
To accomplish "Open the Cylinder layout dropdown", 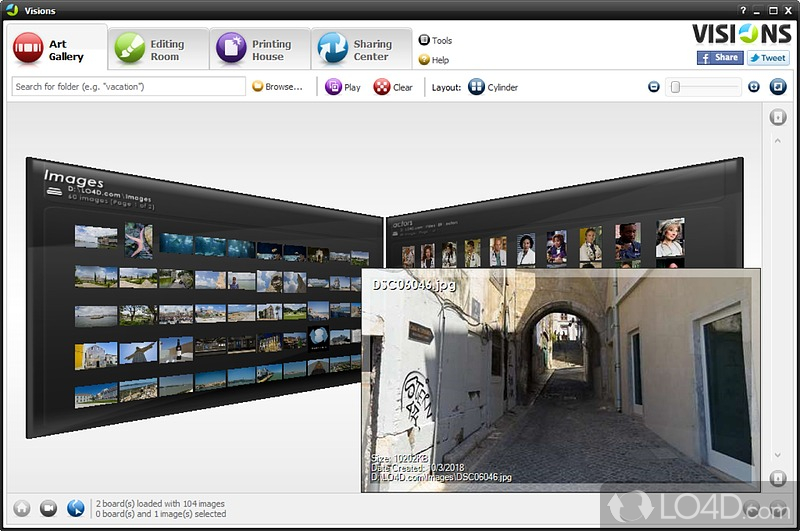I will click(493, 87).
